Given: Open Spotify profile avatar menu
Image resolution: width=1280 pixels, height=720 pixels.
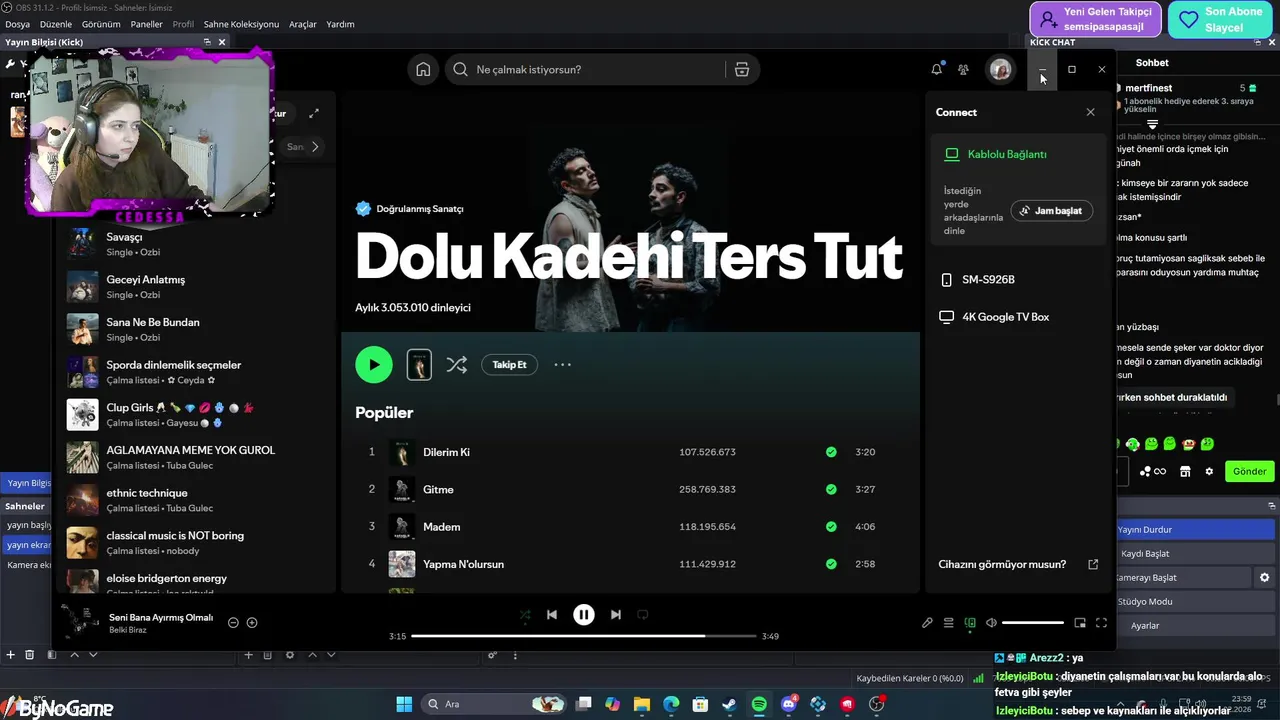Looking at the screenshot, I should coord(1000,69).
